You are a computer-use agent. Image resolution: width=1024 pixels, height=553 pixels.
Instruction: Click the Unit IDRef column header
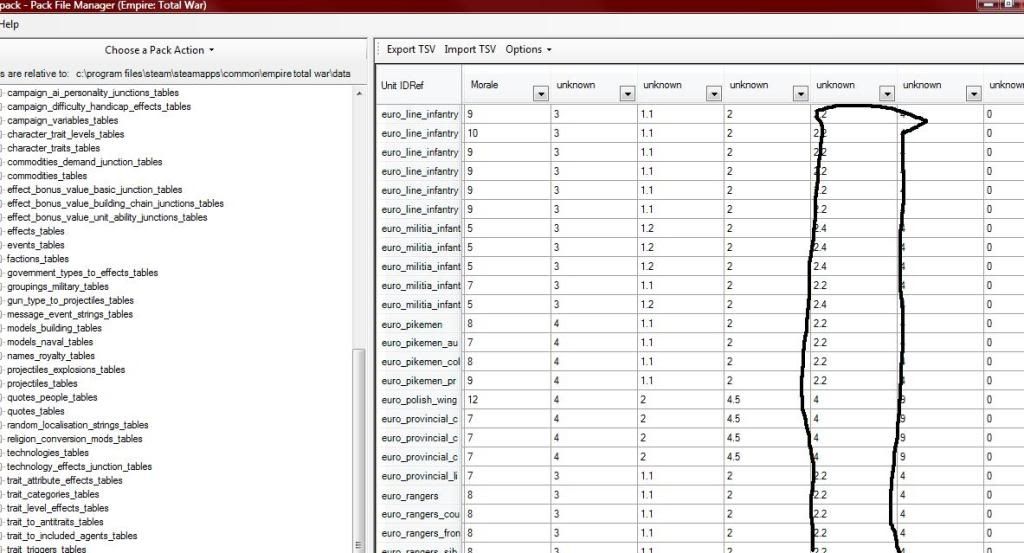[x=418, y=86]
